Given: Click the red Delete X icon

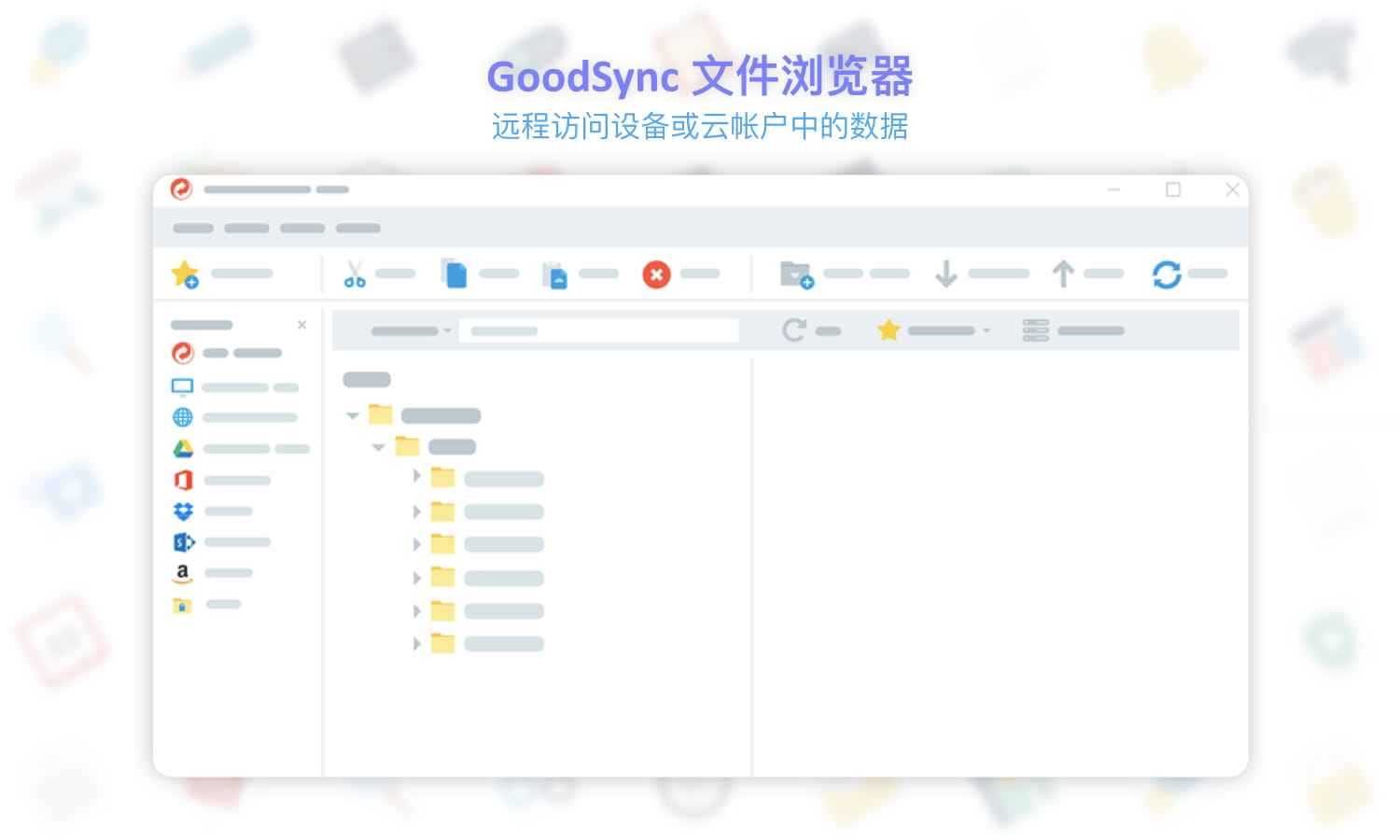Looking at the screenshot, I should tap(656, 274).
